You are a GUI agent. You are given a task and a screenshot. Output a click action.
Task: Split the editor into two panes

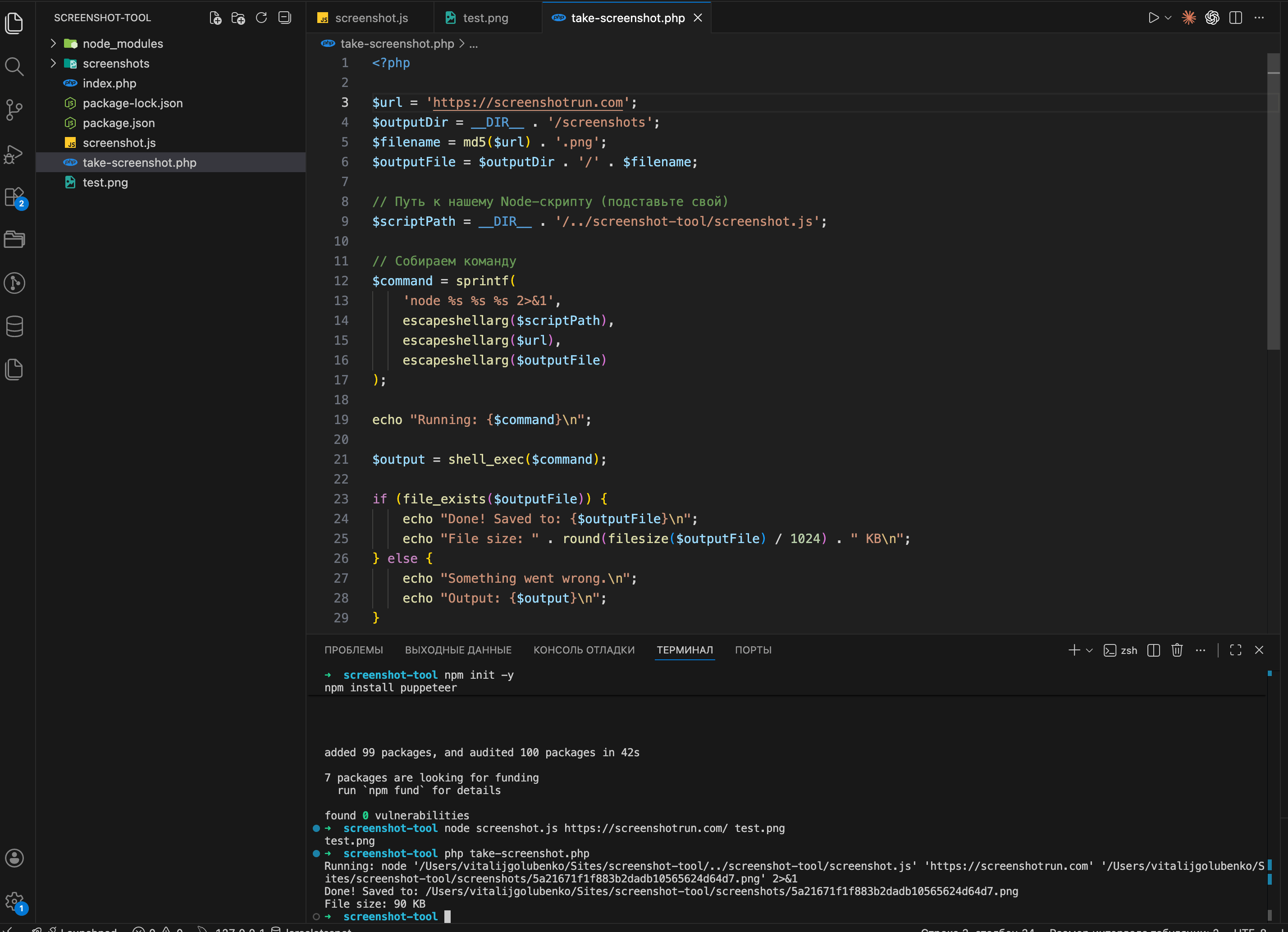click(1236, 18)
